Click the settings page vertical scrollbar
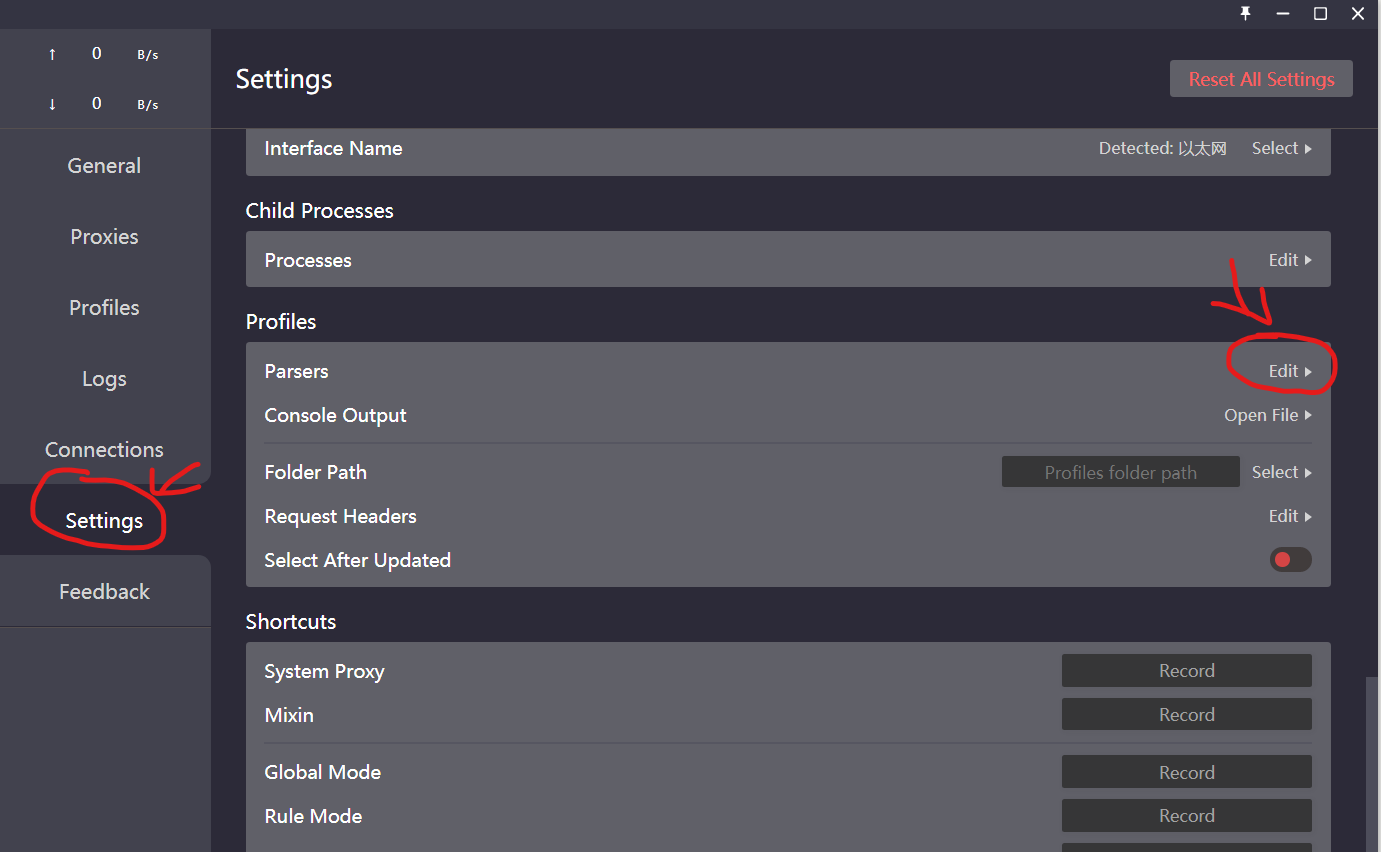 click(x=1372, y=764)
